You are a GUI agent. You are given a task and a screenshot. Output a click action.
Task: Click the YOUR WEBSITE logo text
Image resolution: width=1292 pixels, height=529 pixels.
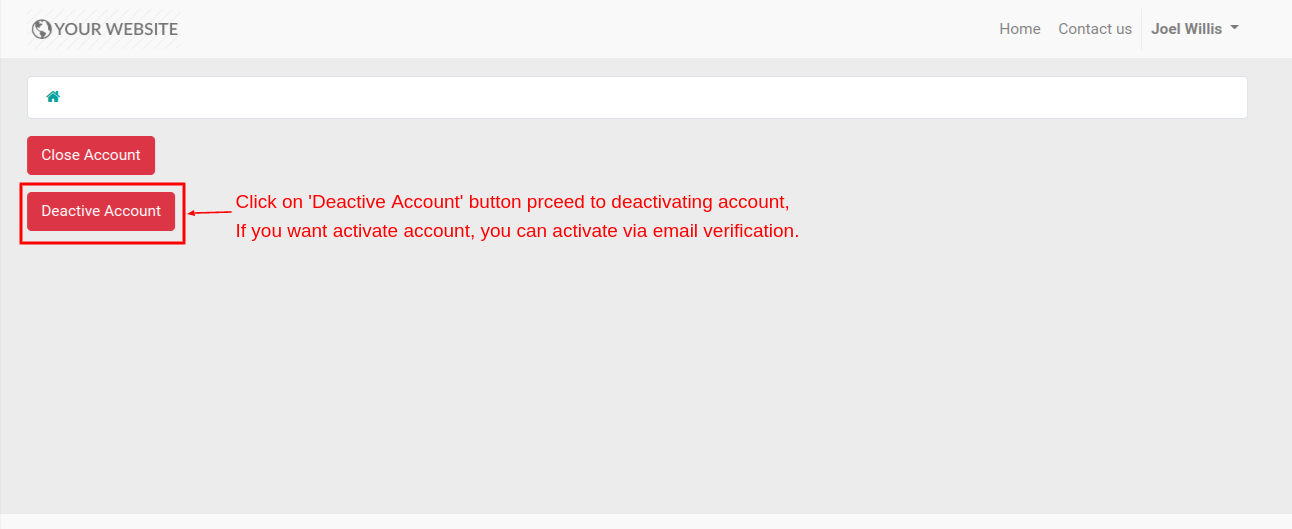pyautogui.click(x=116, y=29)
